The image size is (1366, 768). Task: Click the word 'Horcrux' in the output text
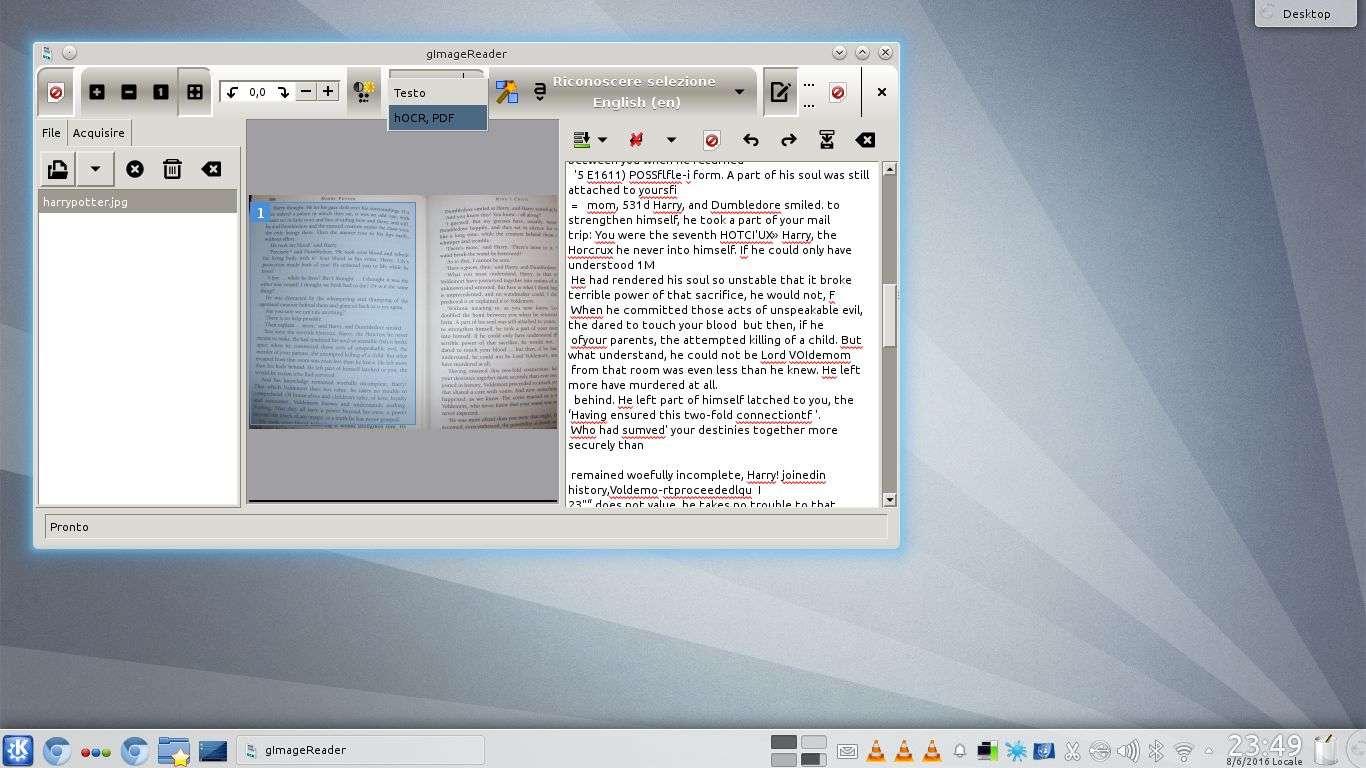(x=591, y=250)
